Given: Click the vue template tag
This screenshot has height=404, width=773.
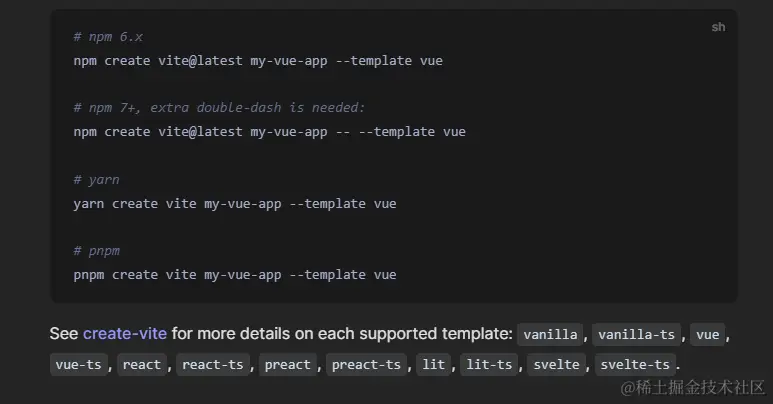Looking at the screenshot, I should [x=708, y=335].
